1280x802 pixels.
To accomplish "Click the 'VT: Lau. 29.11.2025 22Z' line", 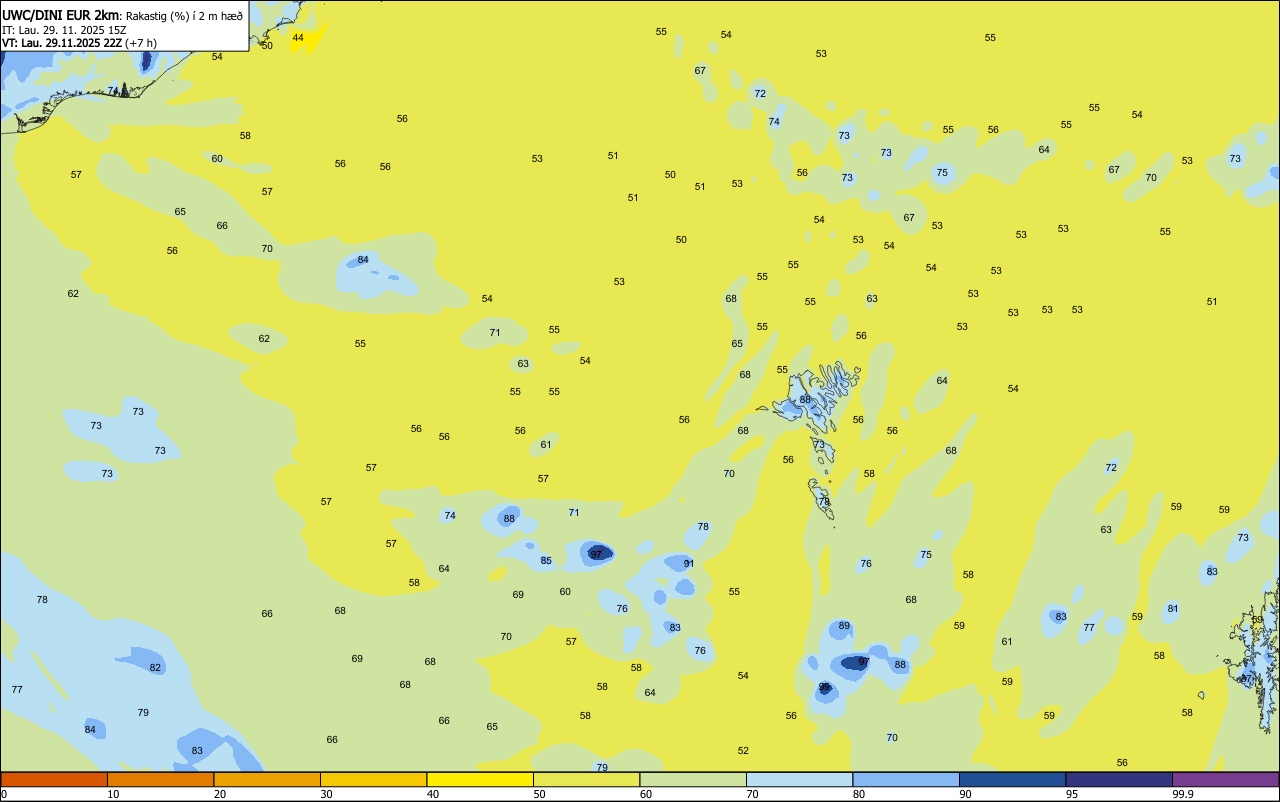I will 61,42.
